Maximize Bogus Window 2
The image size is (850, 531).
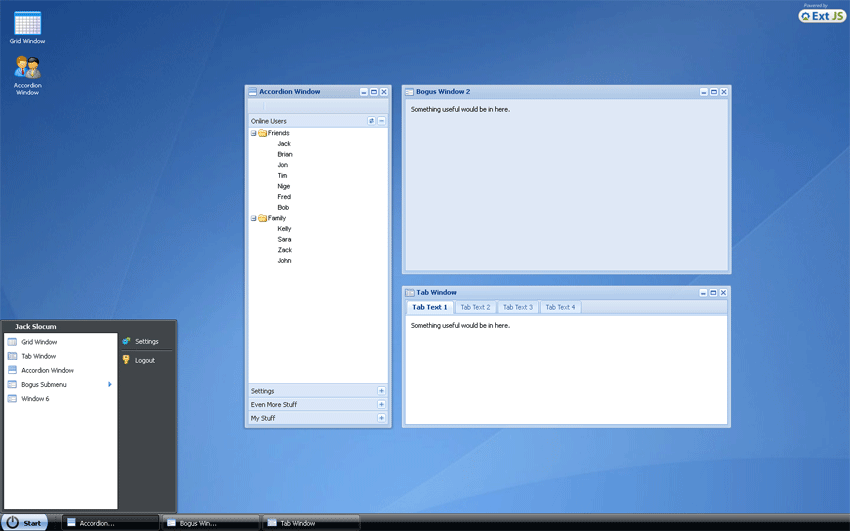pos(713,92)
